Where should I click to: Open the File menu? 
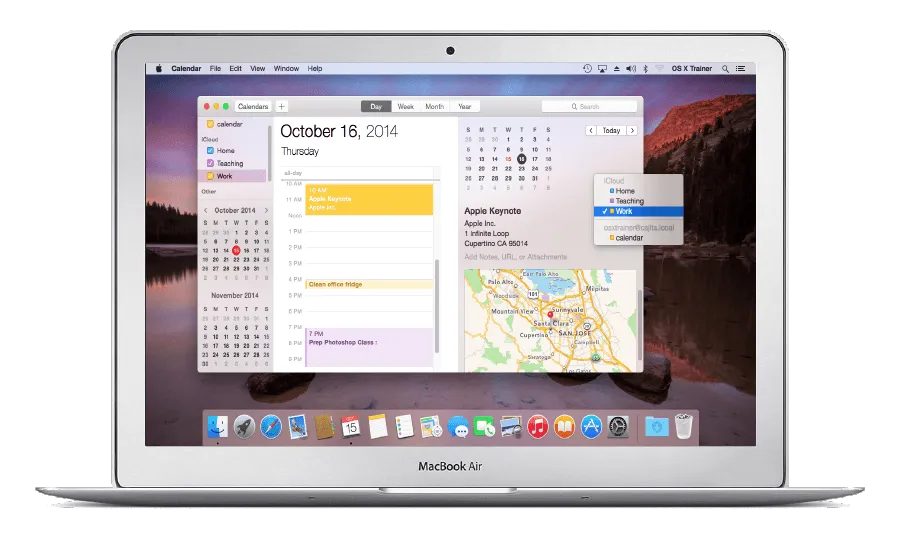click(x=215, y=69)
